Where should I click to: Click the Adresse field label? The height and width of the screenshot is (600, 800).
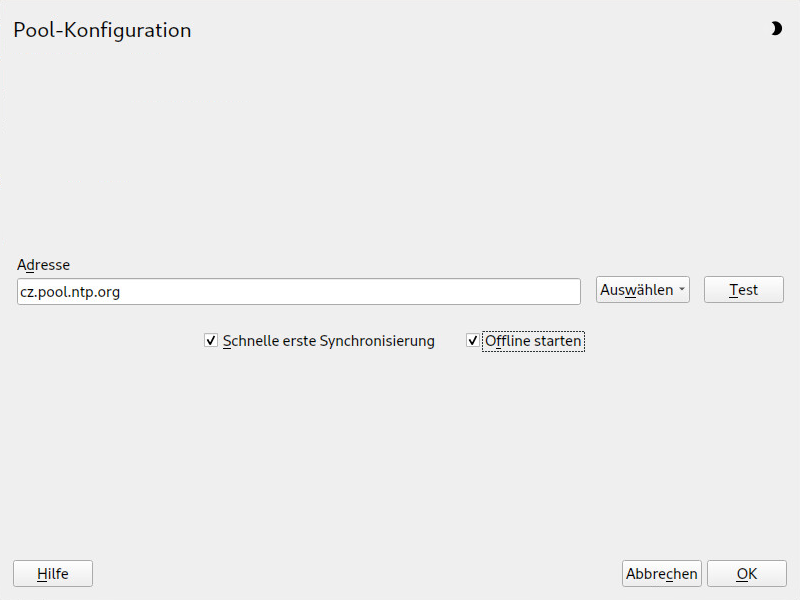[43, 265]
